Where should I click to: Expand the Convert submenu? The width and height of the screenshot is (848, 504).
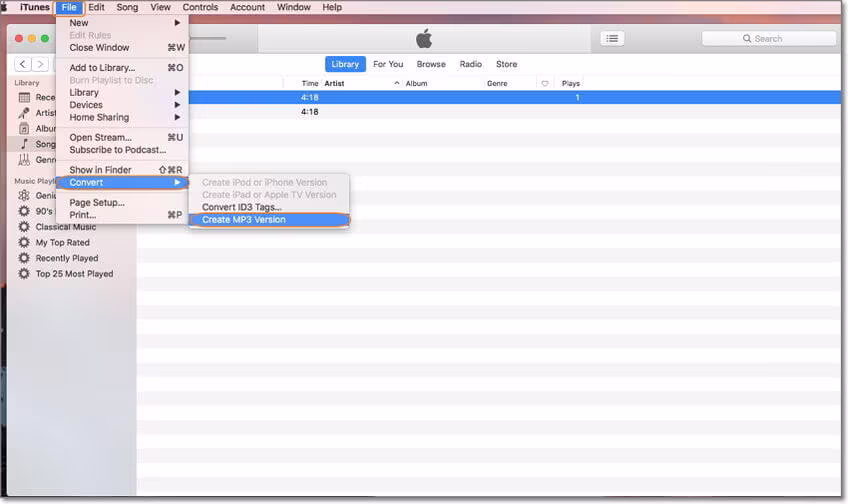point(122,182)
